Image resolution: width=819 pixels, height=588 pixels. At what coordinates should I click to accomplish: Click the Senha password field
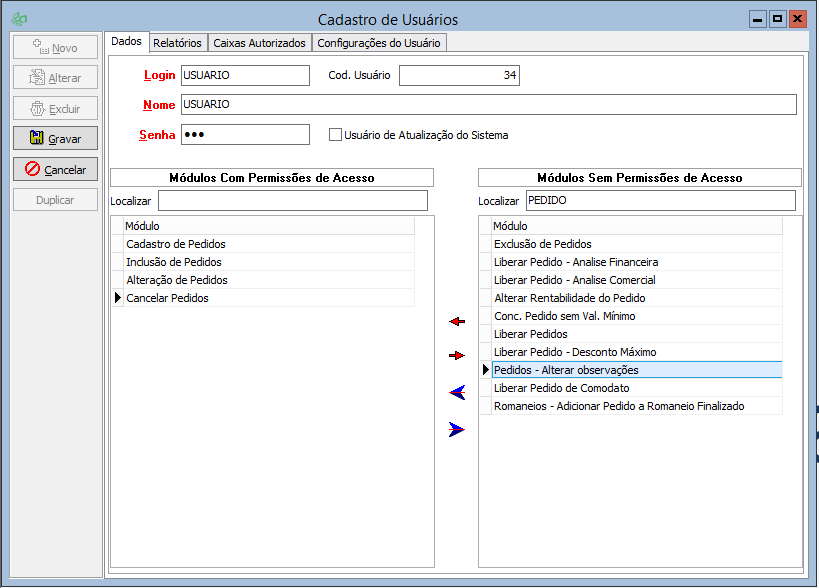pos(245,135)
